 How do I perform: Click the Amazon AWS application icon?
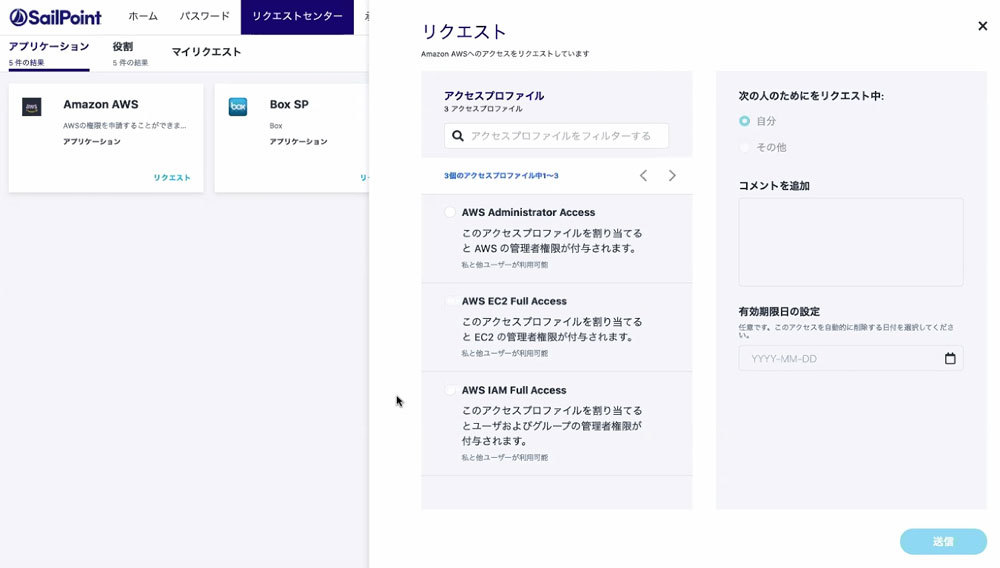click(x=32, y=107)
